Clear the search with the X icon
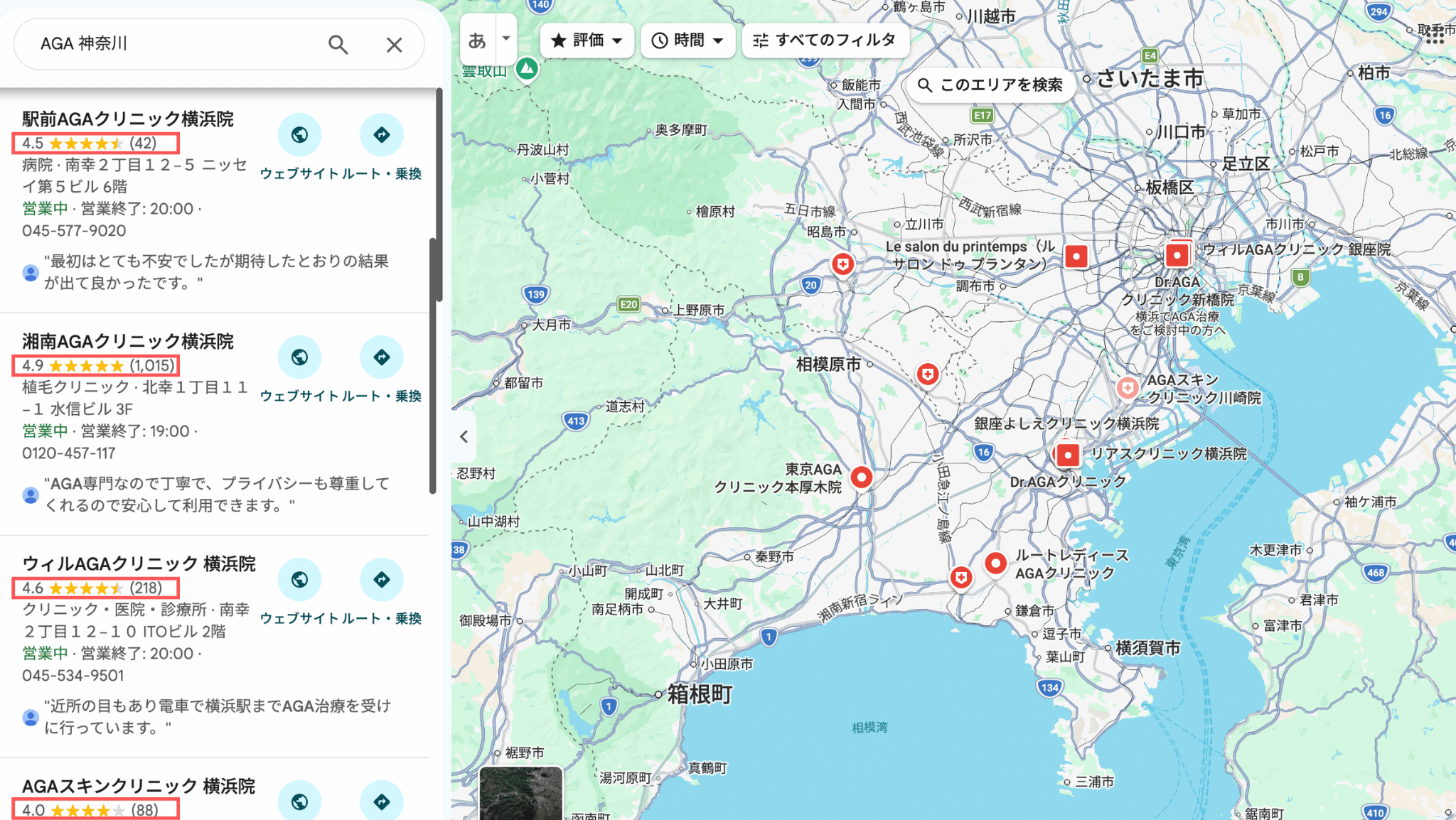Image resolution: width=1456 pixels, height=820 pixels. coord(394,45)
